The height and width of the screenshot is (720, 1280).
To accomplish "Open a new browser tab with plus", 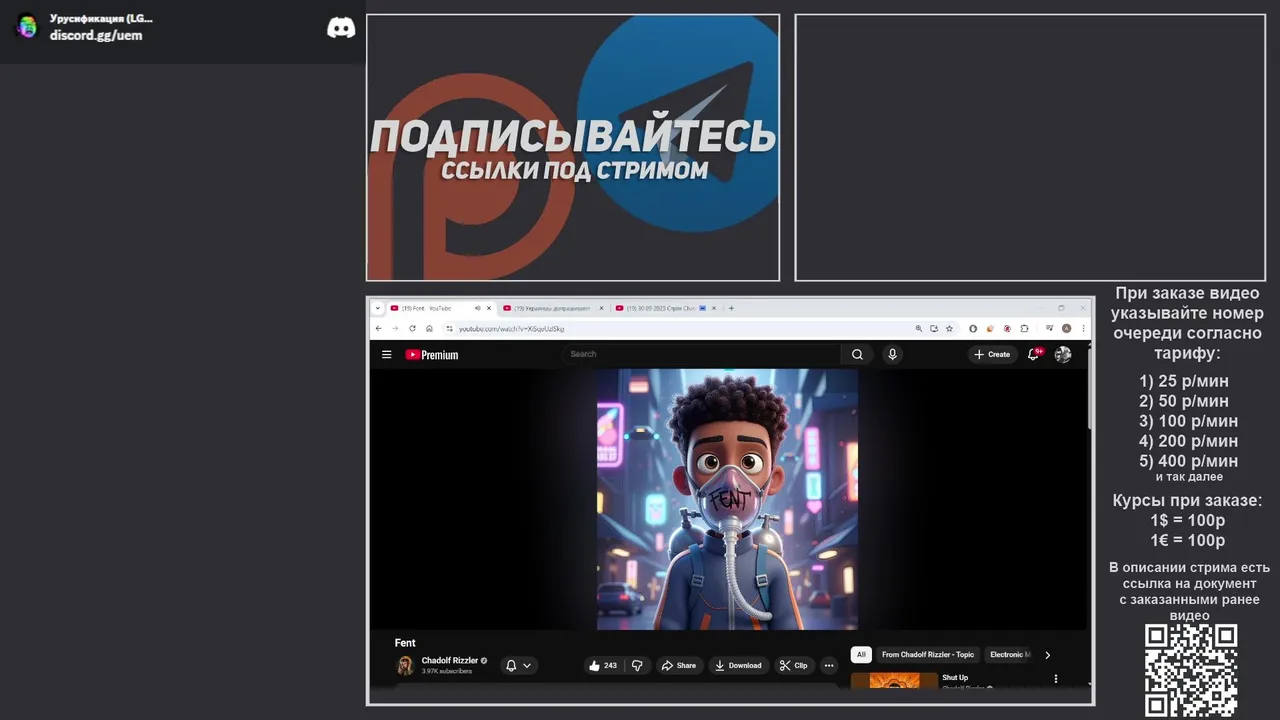I will click(x=731, y=308).
